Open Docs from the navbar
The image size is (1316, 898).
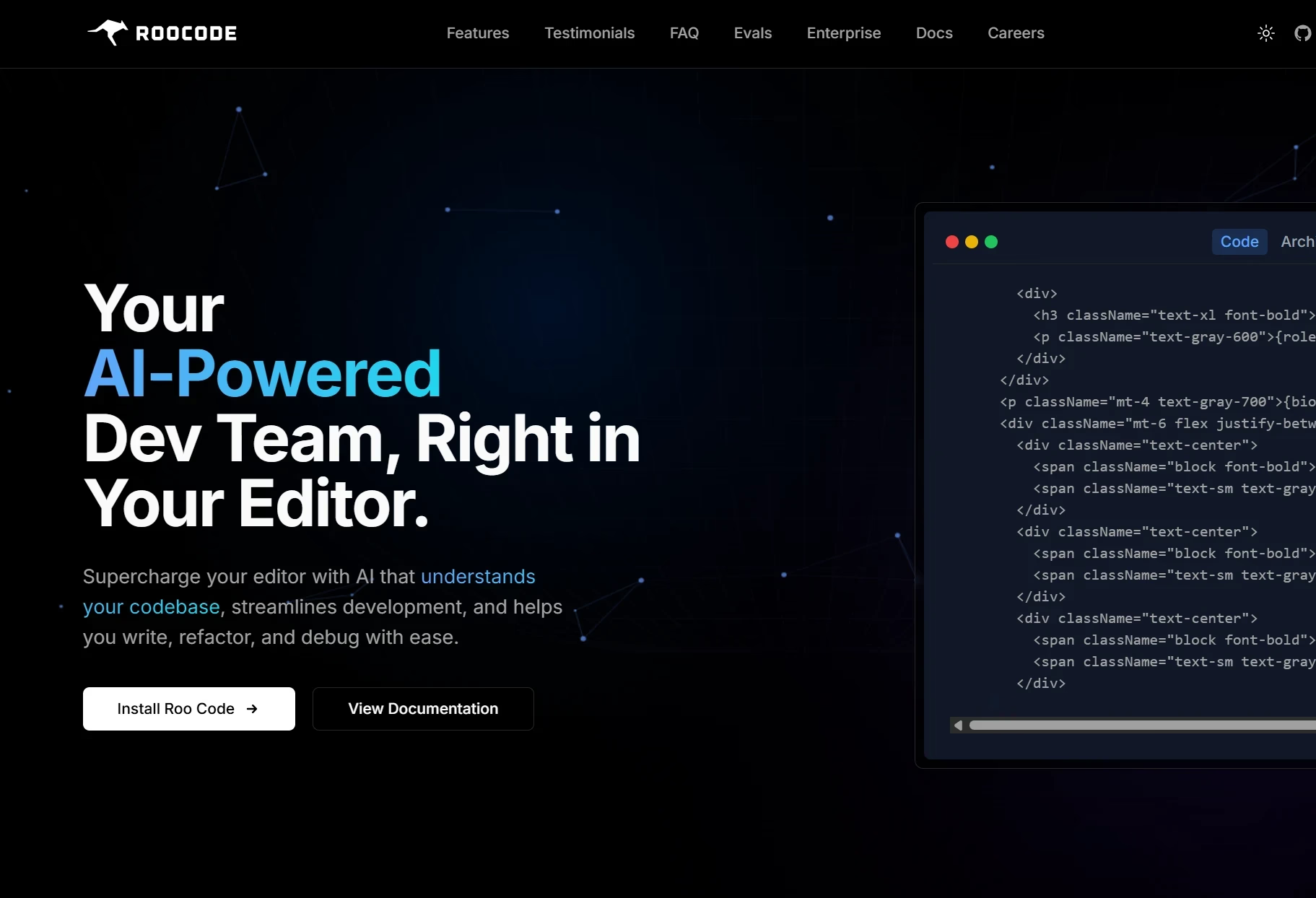click(934, 33)
